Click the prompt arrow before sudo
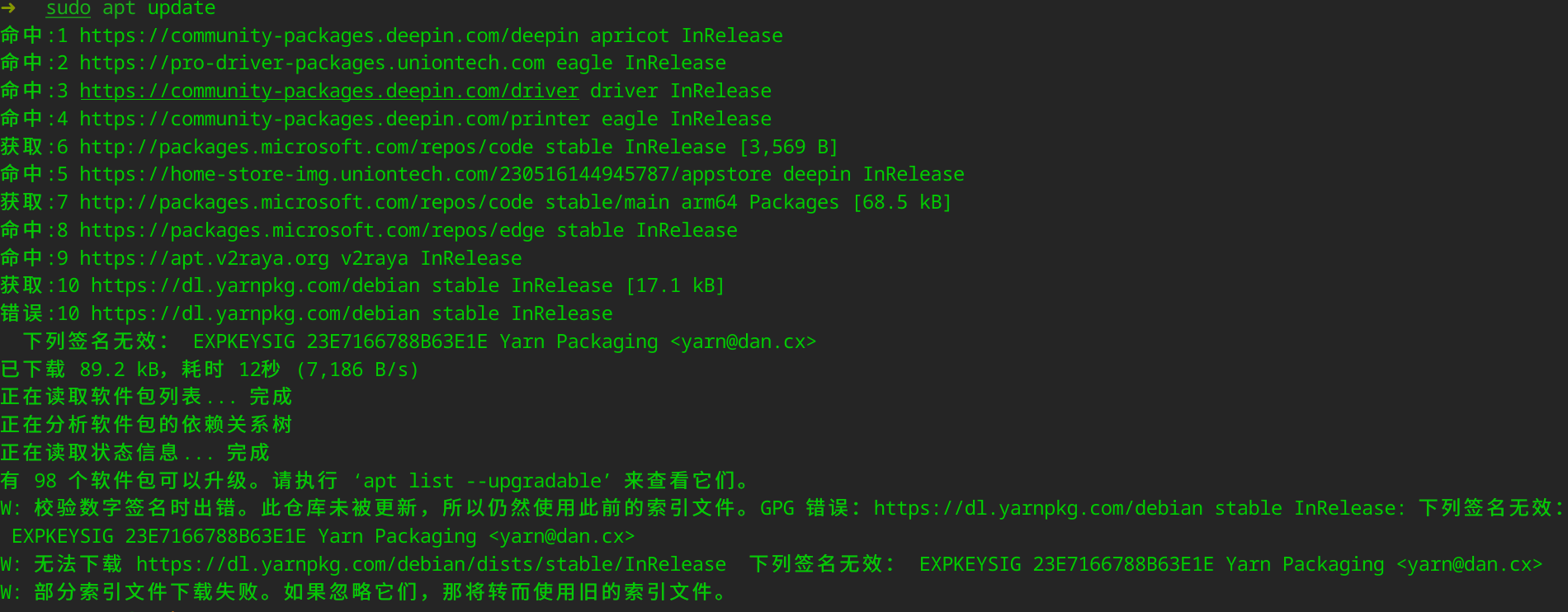The image size is (1568, 612). pyautogui.click(x=8, y=8)
